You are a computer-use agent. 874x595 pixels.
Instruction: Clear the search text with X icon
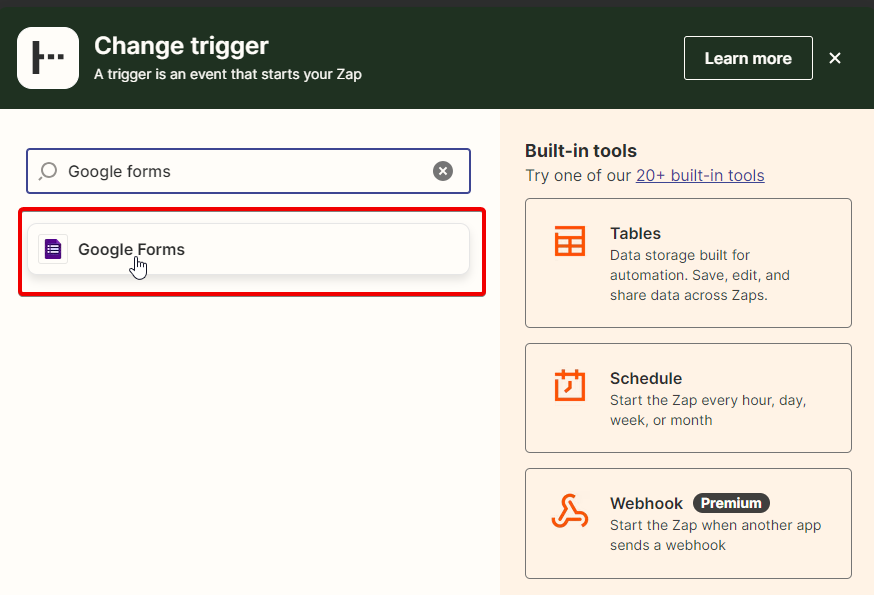click(443, 171)
